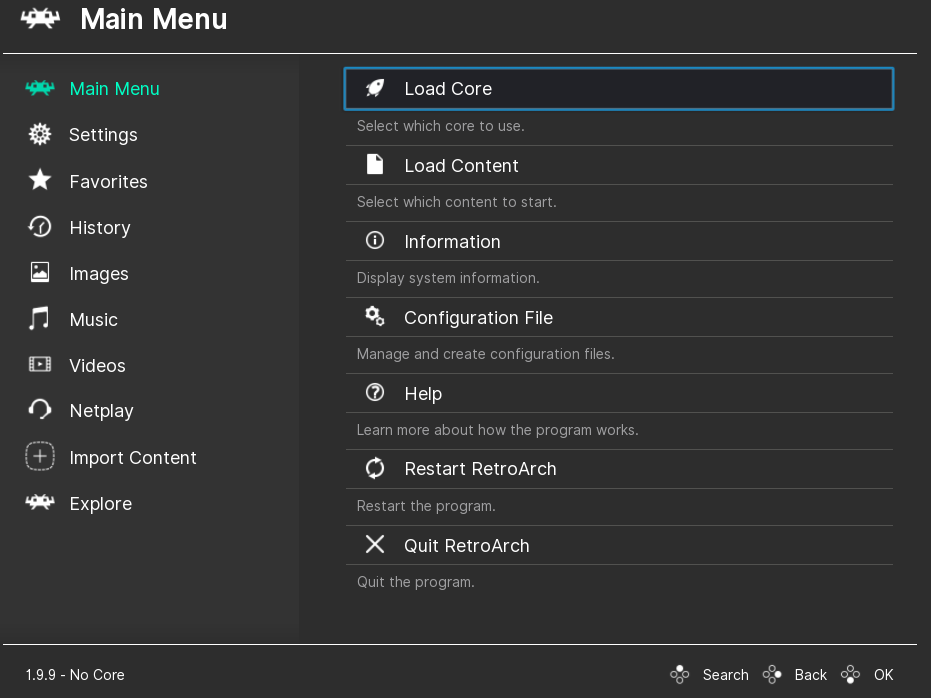Click the file icon beside Load Content
Screen dimensions: 931x698
point(375,165)
